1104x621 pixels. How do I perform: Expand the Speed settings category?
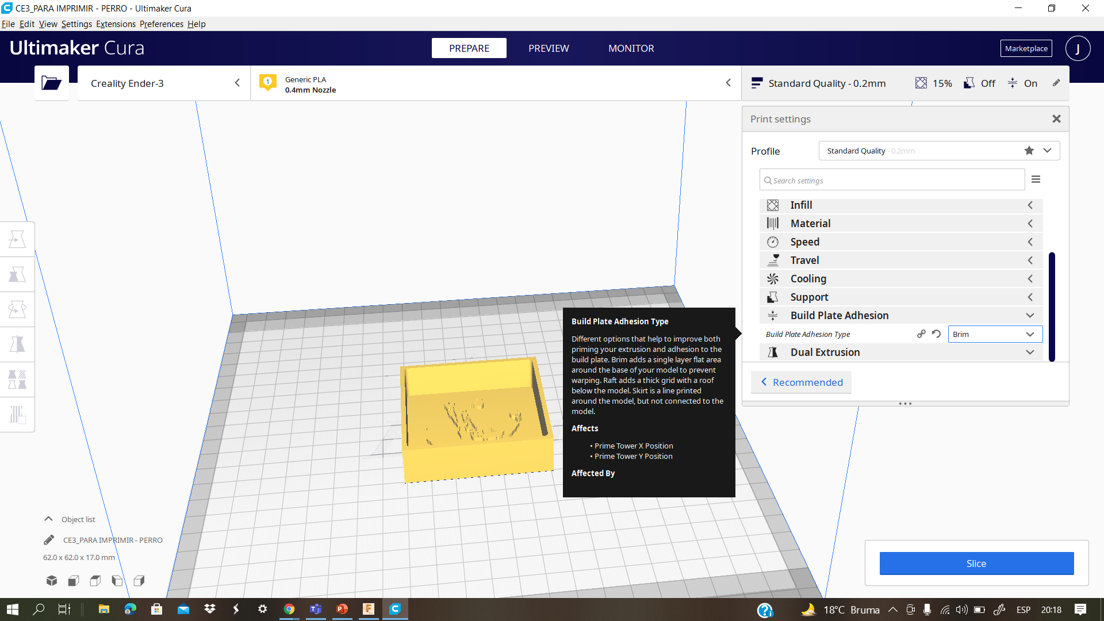click(901, 242)
